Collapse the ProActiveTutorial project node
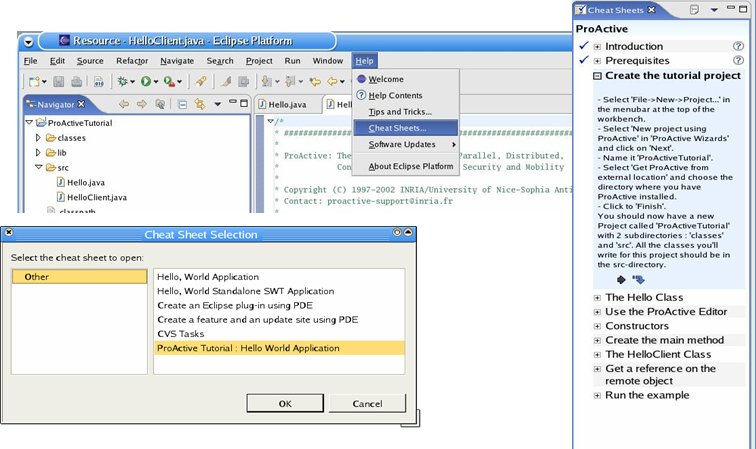 (29, 122)
